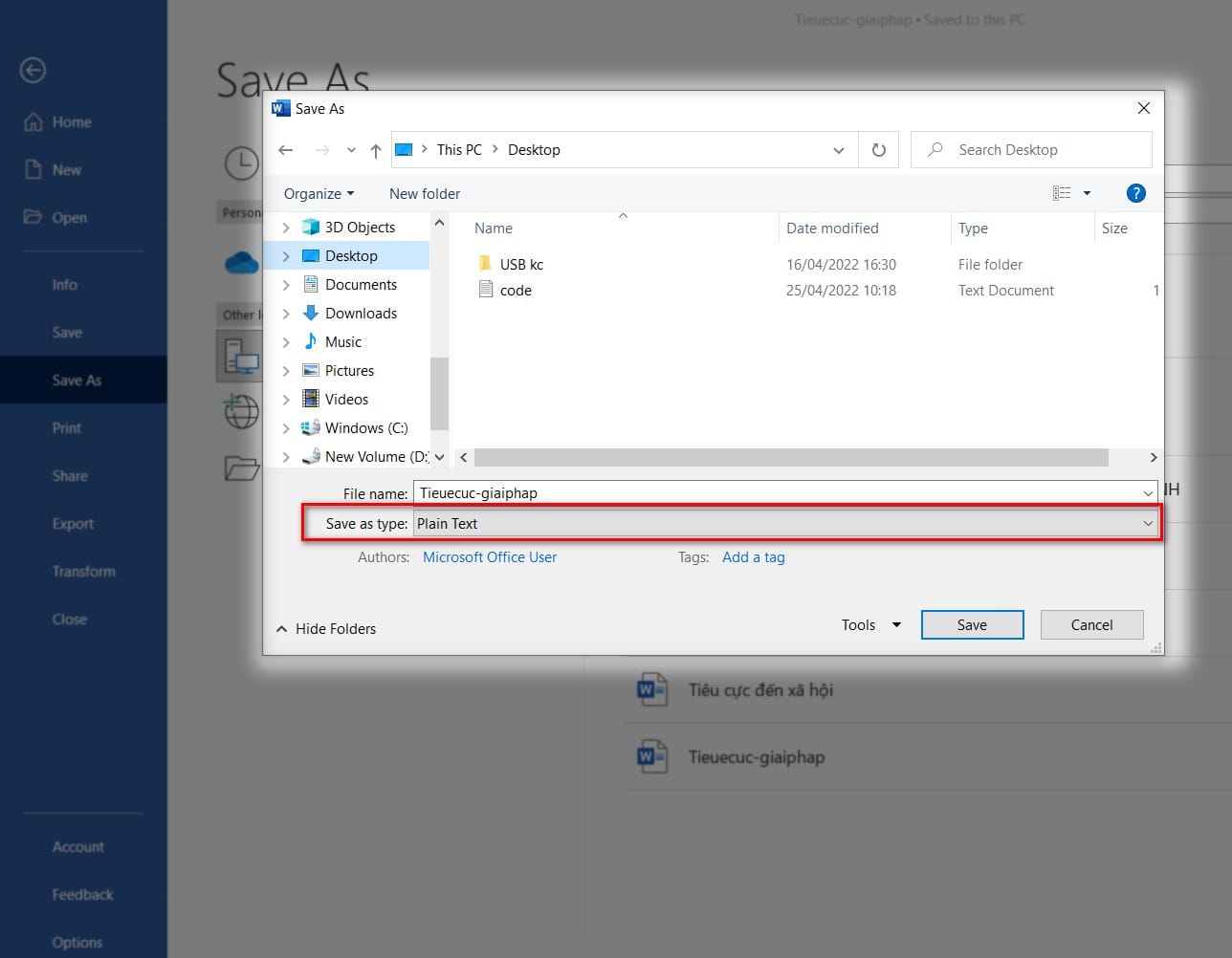Click the Save button
1232x958 pixels.
(972, 625)
